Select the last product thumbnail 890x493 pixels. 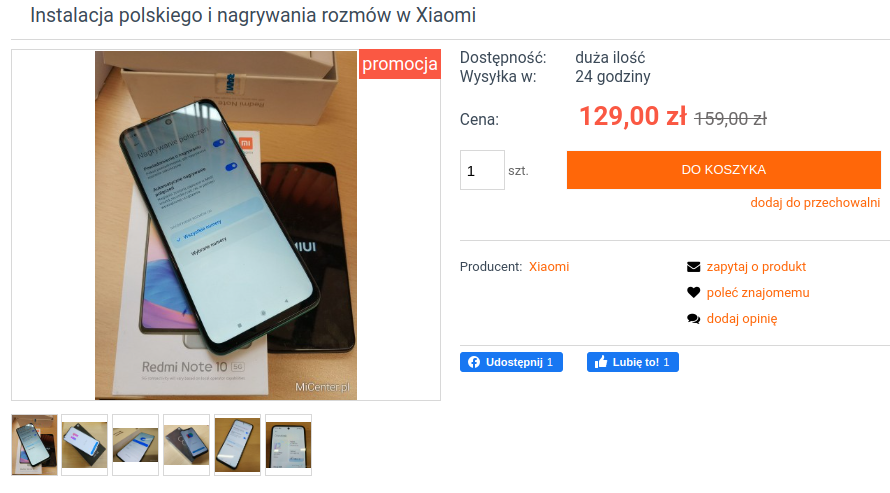coord(289,445)
